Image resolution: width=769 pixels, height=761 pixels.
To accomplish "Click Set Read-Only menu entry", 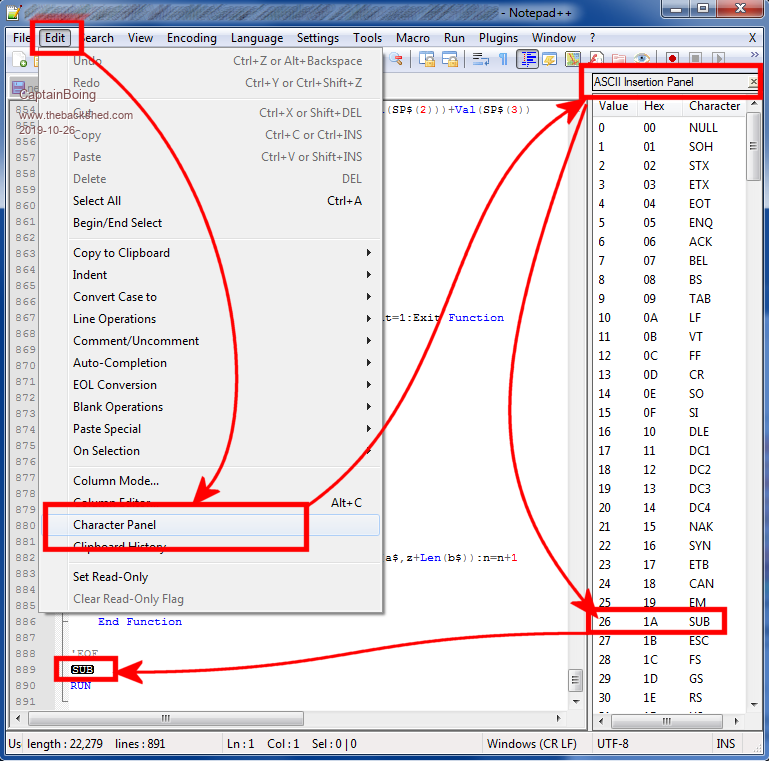I will (x=110, y=577).
